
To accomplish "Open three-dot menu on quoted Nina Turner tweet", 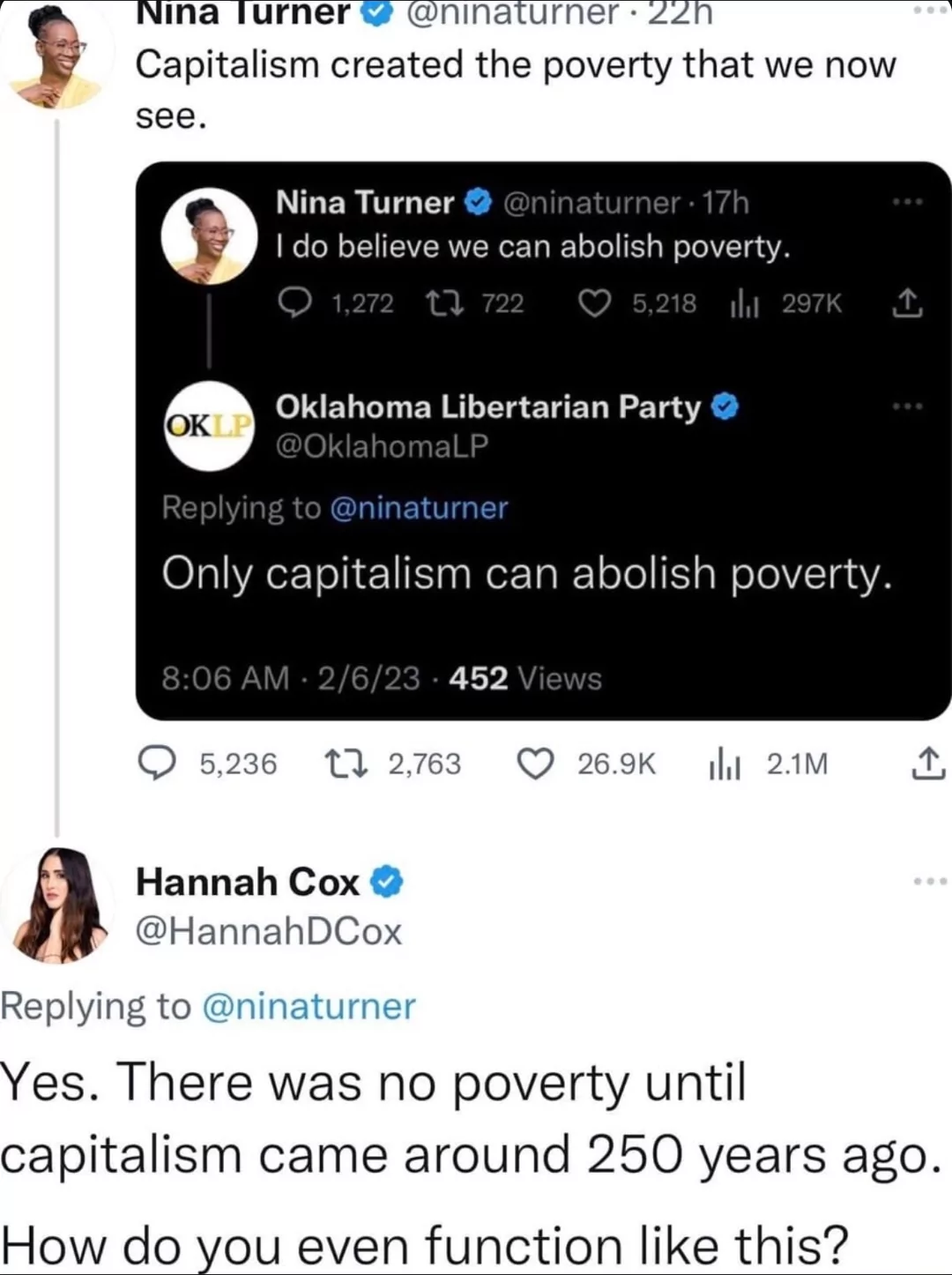I will 907,202.
